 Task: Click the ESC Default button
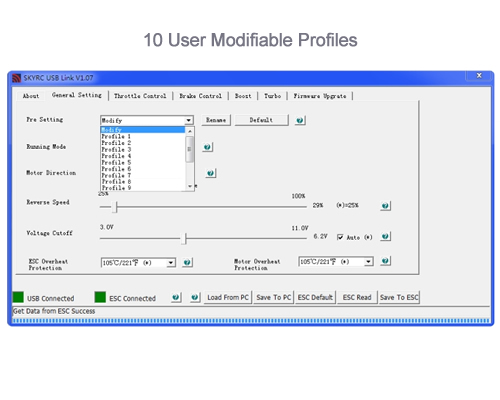(315, 297)
